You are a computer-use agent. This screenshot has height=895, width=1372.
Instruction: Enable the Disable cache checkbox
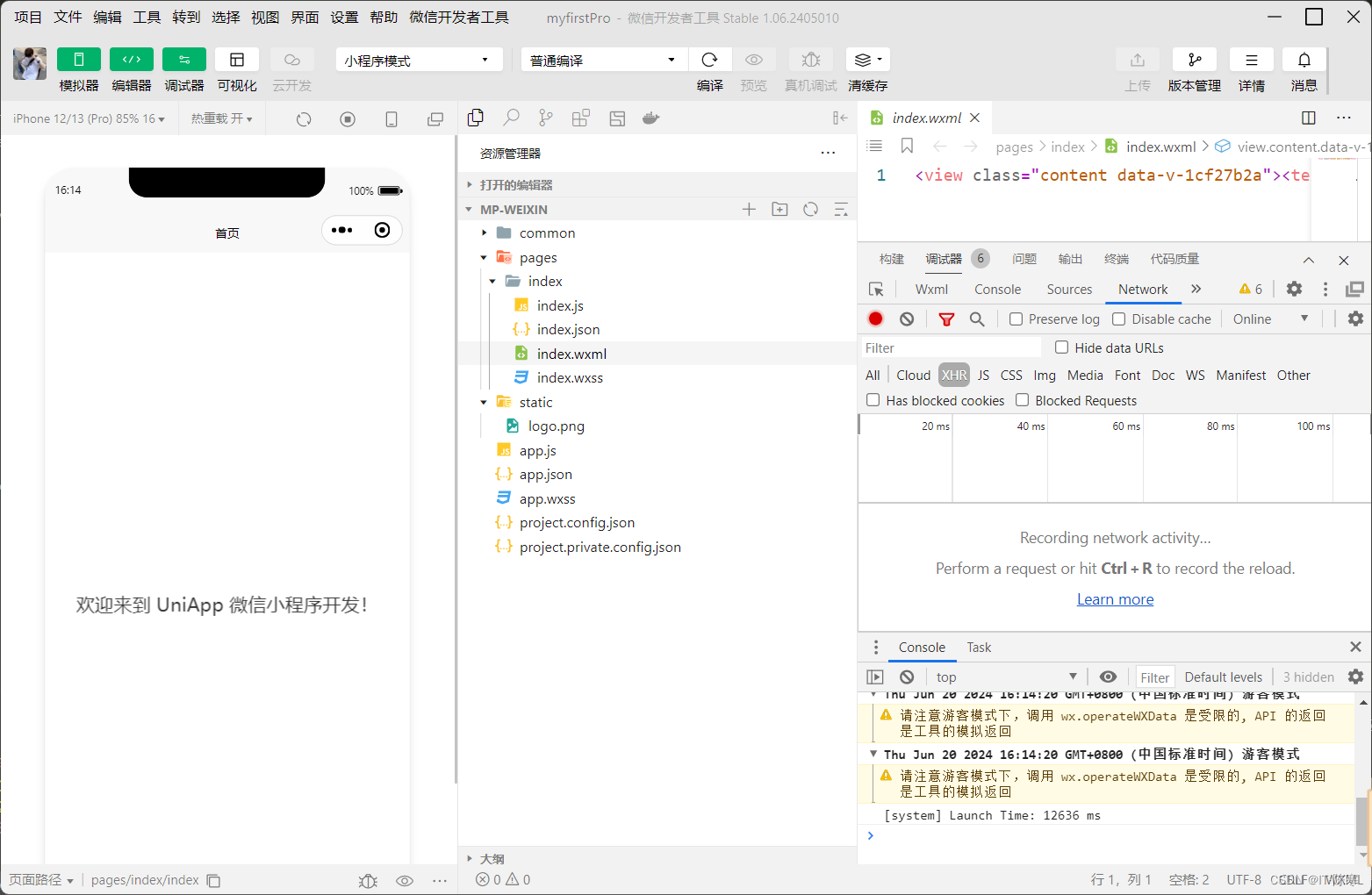tap(1118, 319)
